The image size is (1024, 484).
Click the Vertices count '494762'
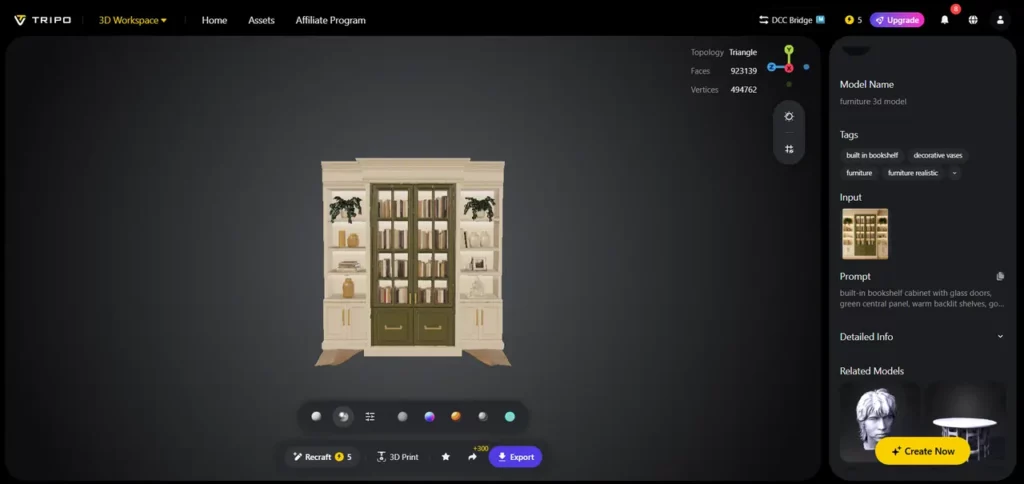[x=743, y=89]
